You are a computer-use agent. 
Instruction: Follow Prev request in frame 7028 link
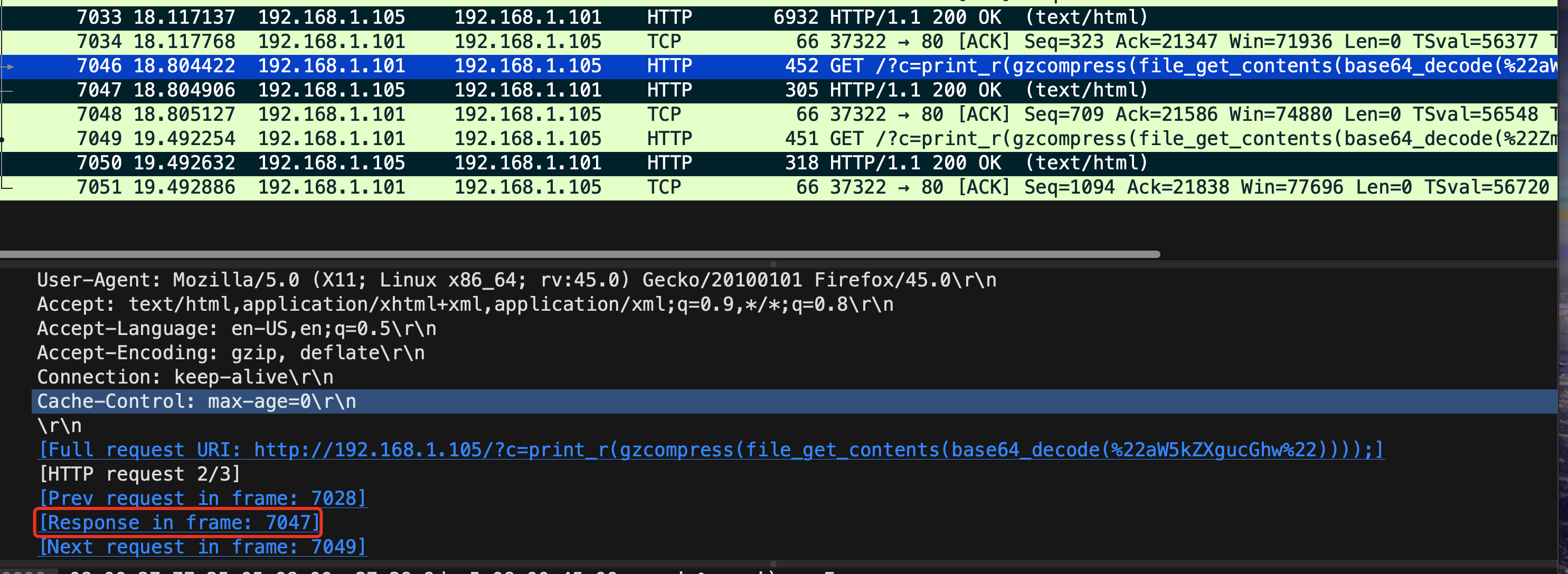click(203, 499)
